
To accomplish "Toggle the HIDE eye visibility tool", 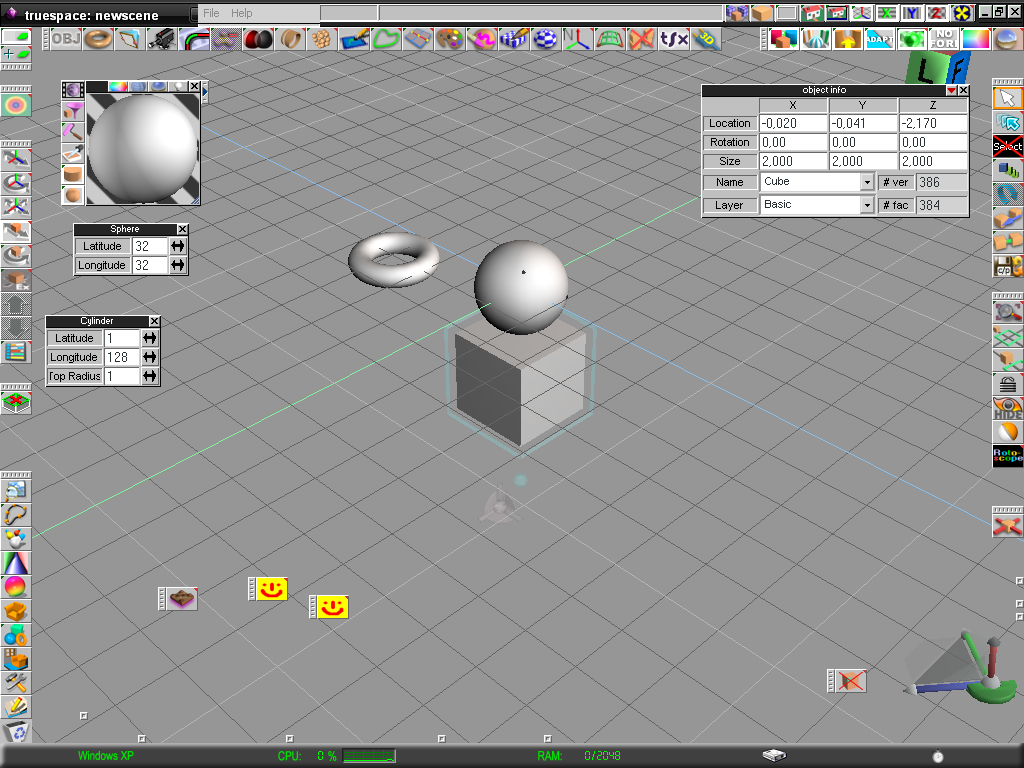I will click(1007, 408).
